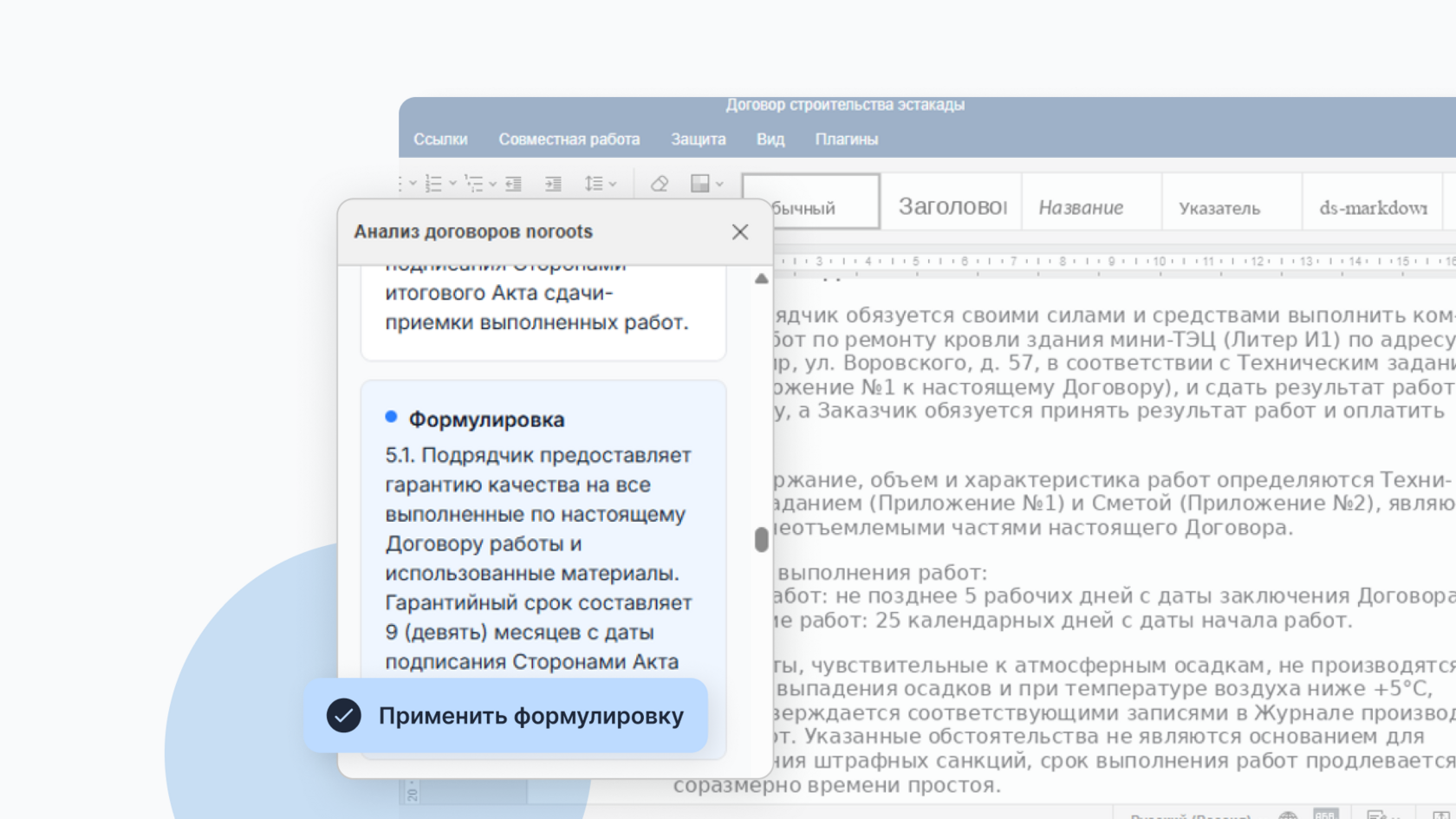Open numbered list style dropdown

[x=452, y=184]
